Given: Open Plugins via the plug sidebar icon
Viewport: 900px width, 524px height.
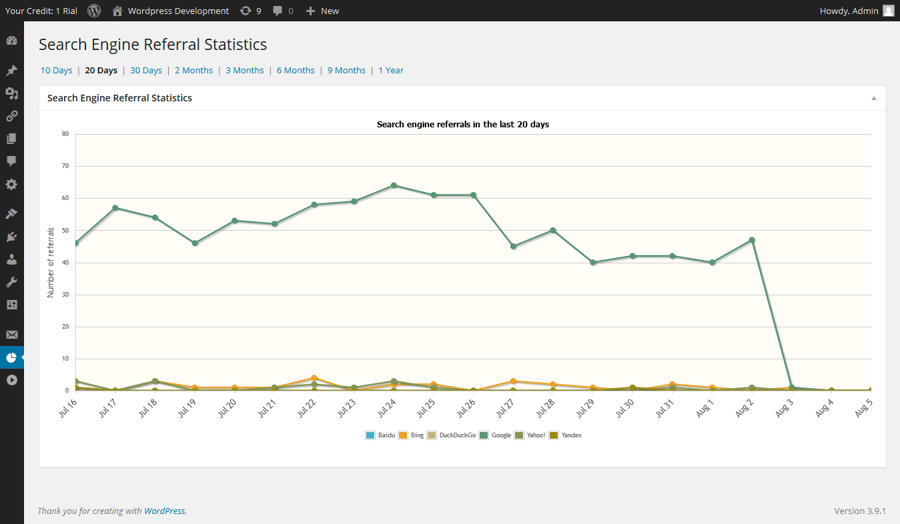Looking at the screenshot, I should point(11,236).
